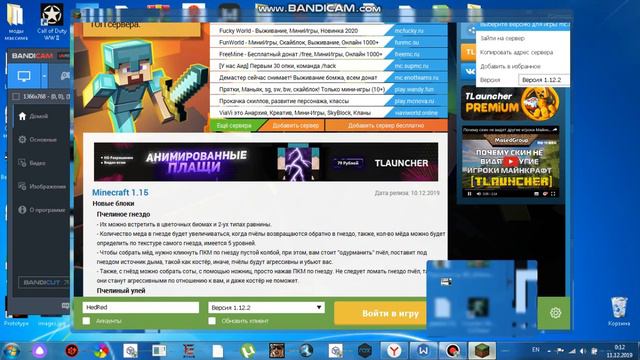Click Добавить сервер бесплатно button
Image resolution: width=640 pixels, height=360 pixels.
[x=386, y=126]
